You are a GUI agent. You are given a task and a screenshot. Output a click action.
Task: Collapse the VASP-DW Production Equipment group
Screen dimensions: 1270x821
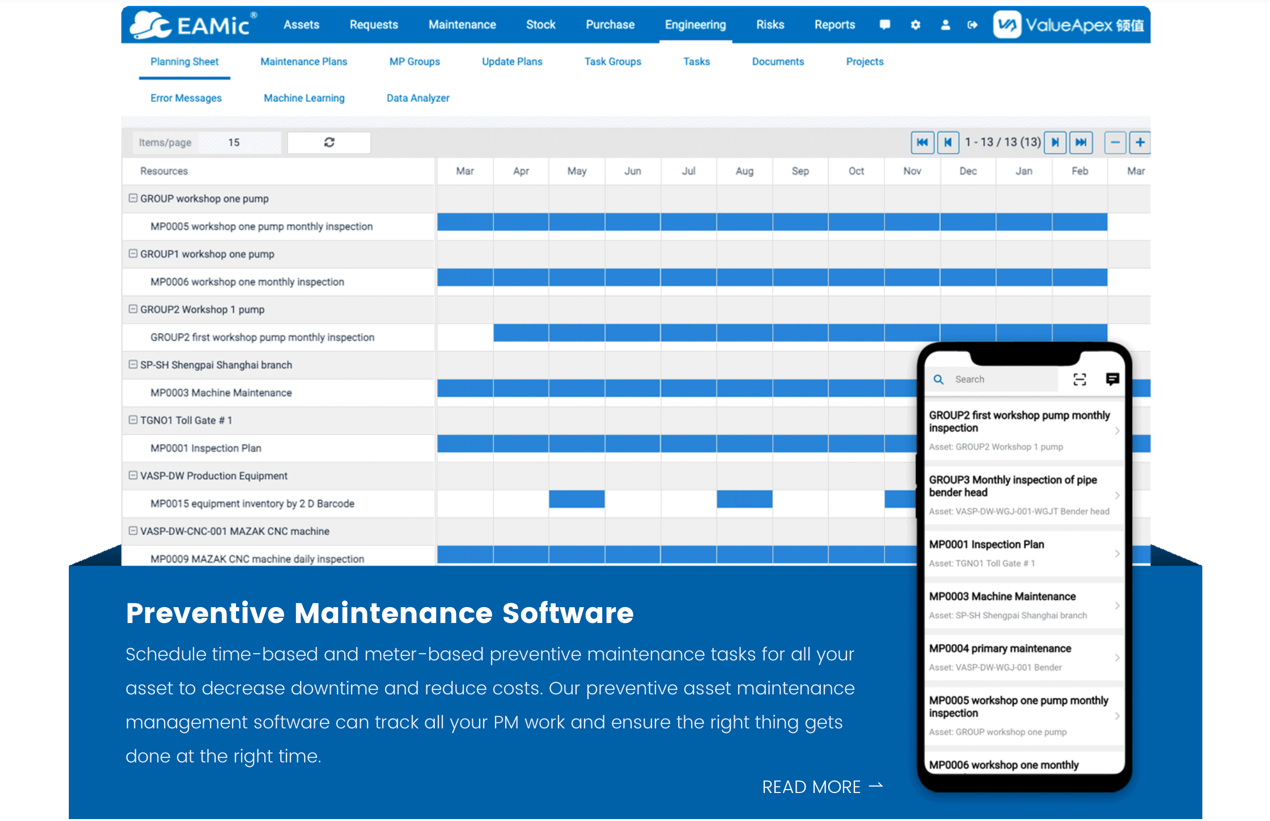133,476
